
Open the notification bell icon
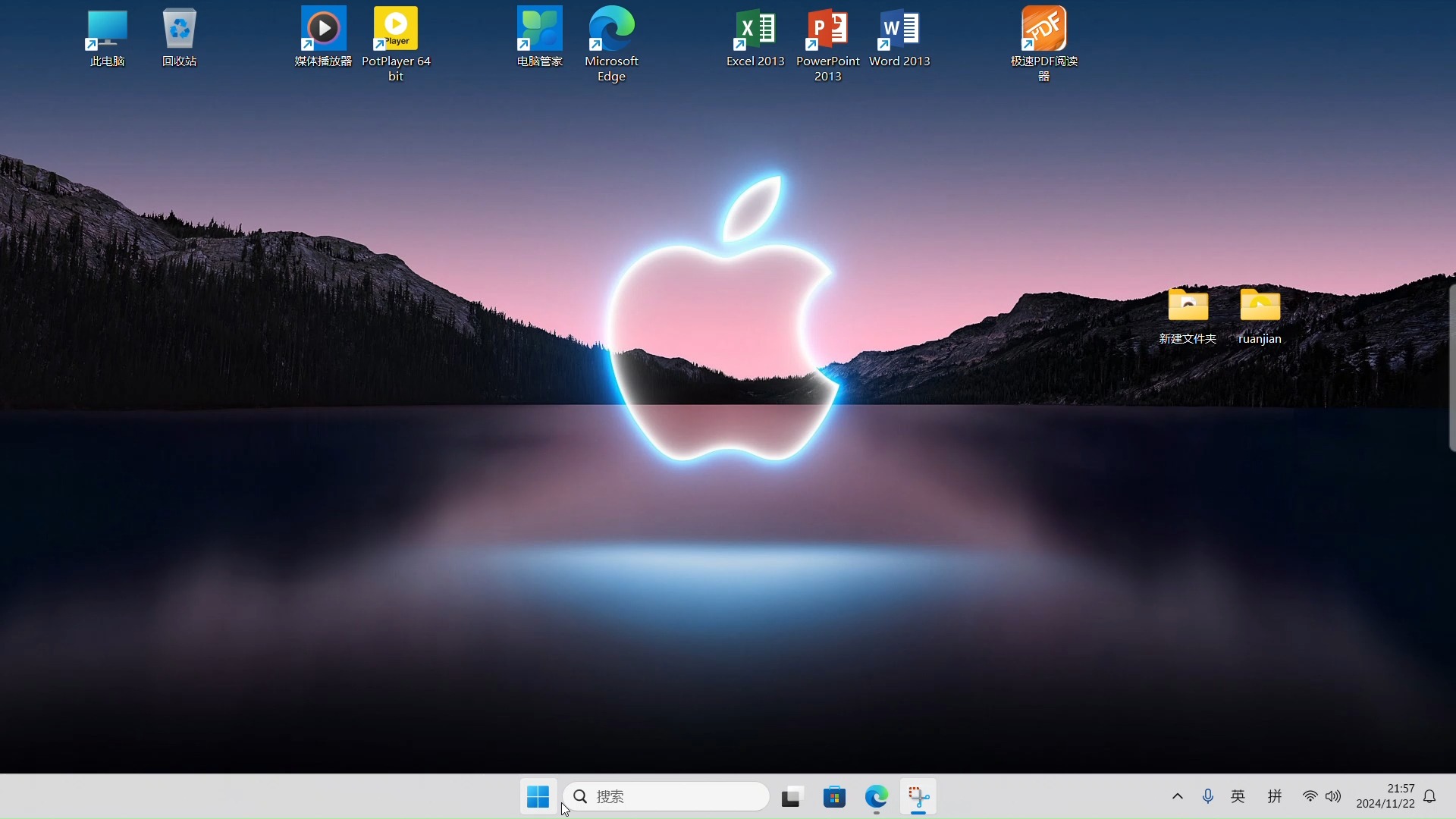(1429, 796)
